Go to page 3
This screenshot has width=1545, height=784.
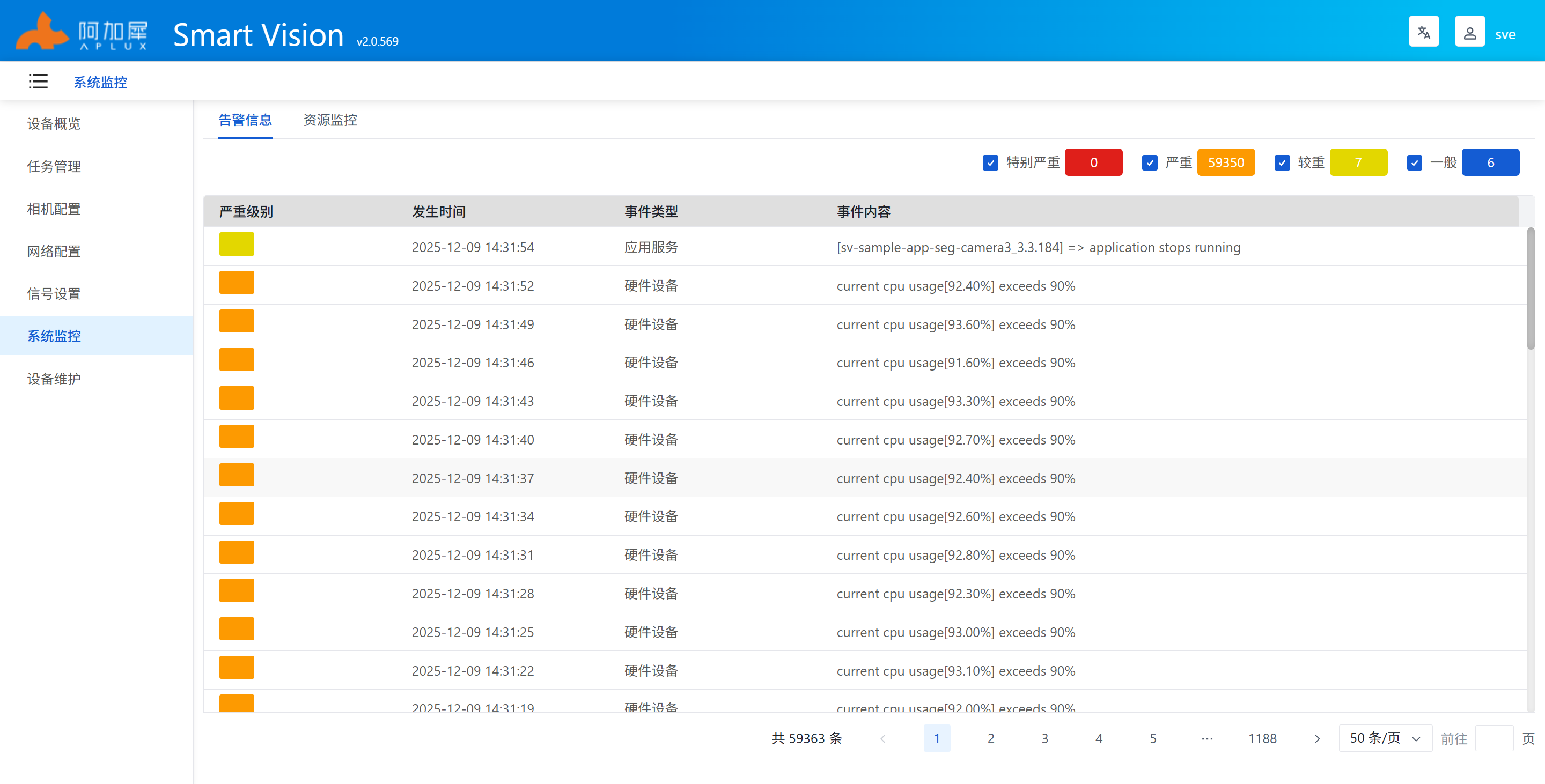pyautogui.click(x=1044, y=738)
